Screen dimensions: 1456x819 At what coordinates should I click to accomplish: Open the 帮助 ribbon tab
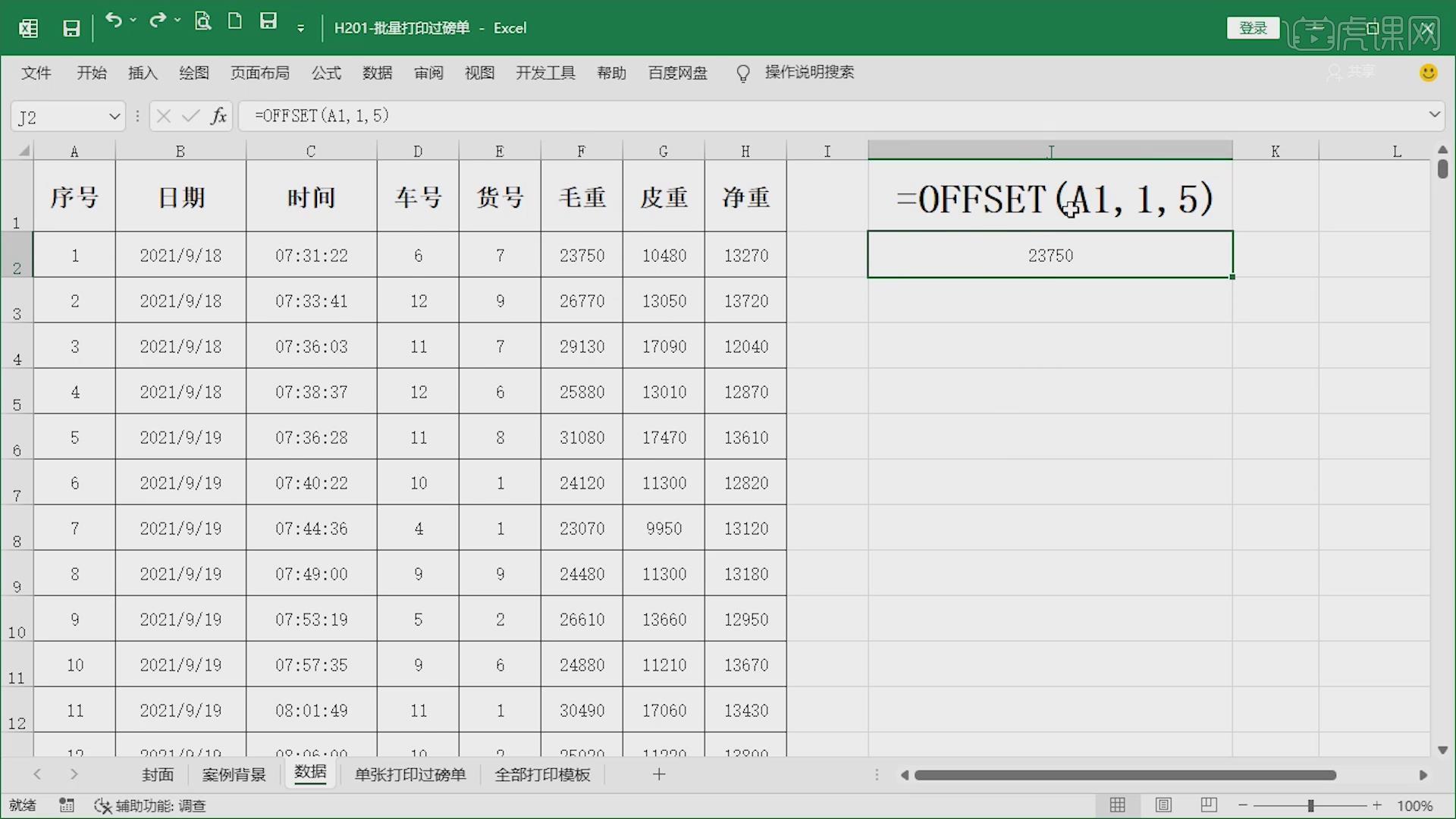click(x=611, y=73)
